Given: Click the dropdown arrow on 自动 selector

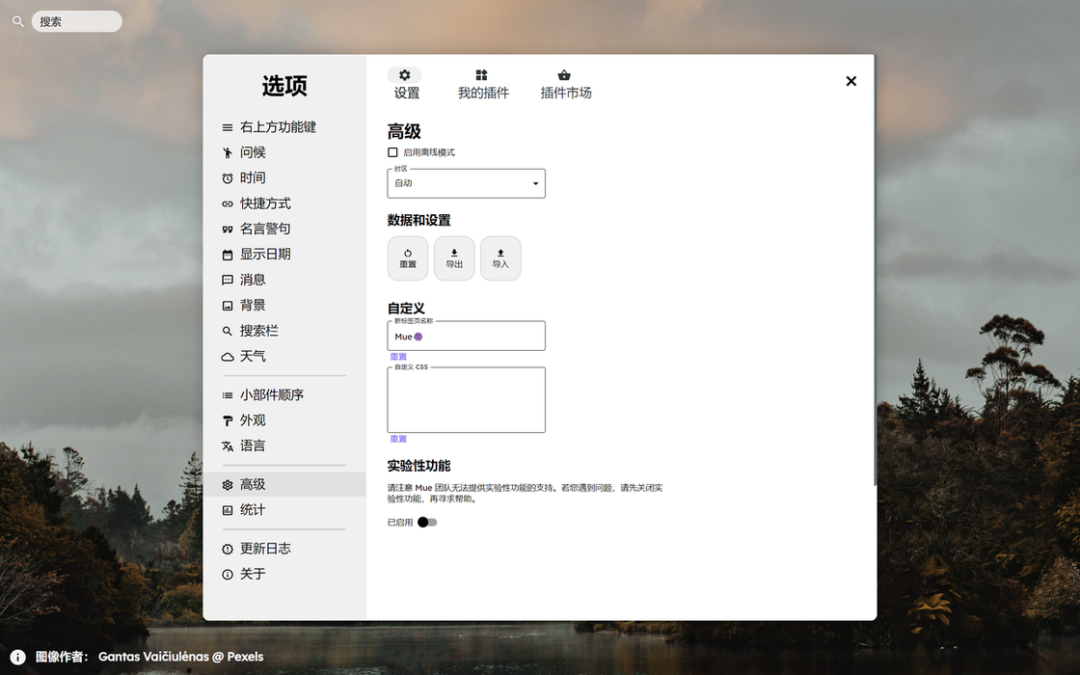Looking at the screenshot, I should tap(535, 184).
